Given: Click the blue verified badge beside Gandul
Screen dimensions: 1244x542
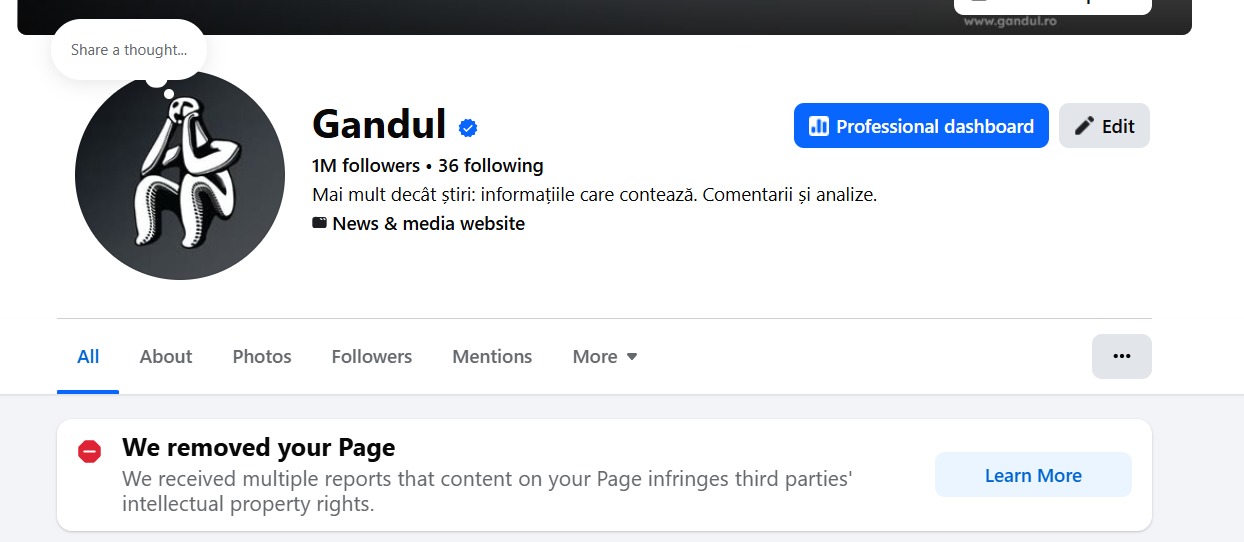Looking at the screenshot, I should (468, 127).
